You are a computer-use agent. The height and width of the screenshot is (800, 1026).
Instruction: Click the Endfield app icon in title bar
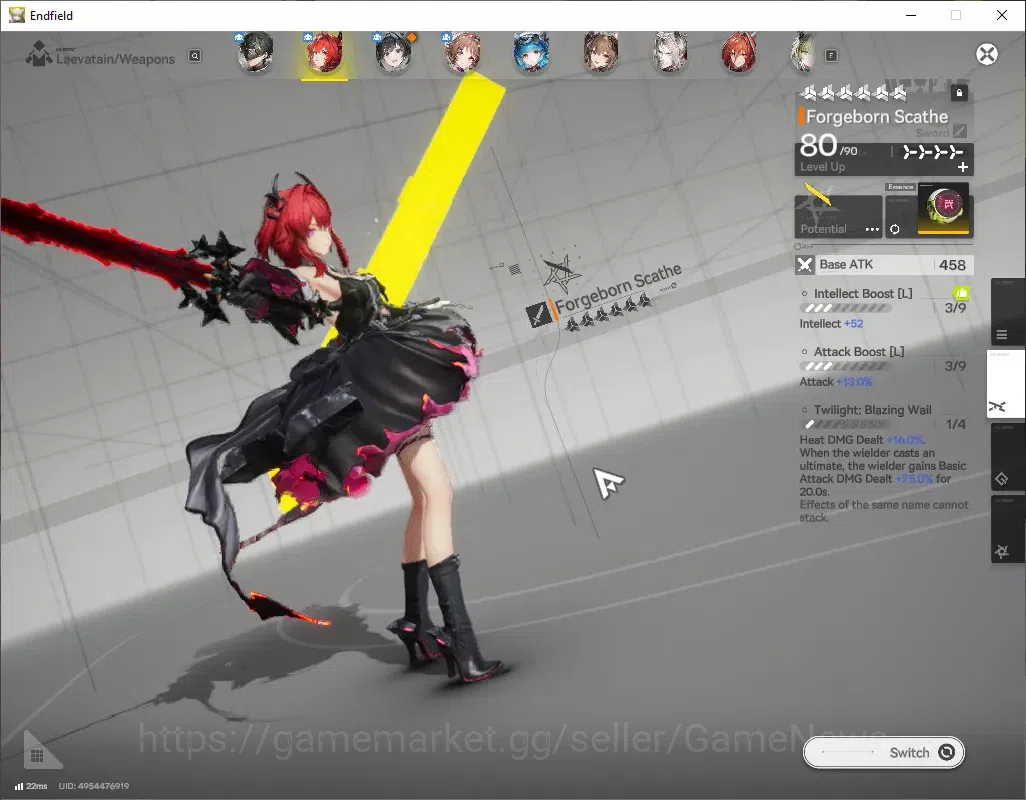(x=16, y=15)
